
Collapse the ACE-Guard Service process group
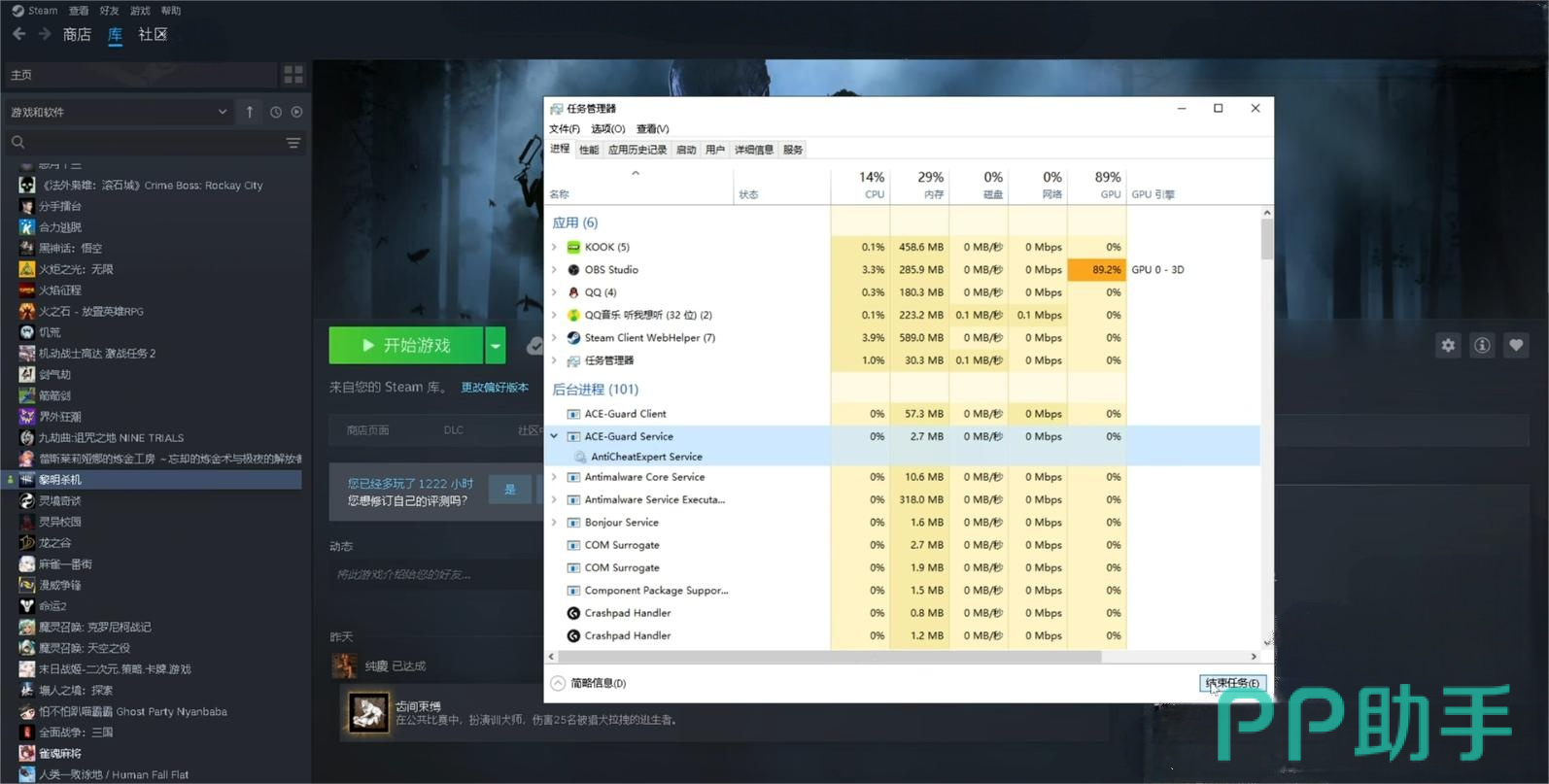[x=554, y=436]
